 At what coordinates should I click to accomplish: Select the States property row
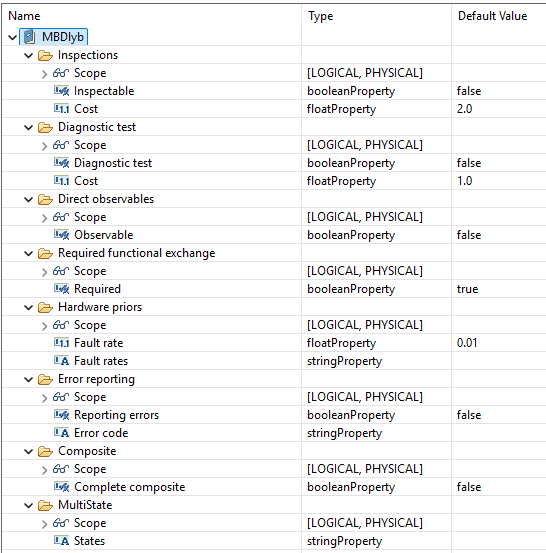(x=274, y=541)
